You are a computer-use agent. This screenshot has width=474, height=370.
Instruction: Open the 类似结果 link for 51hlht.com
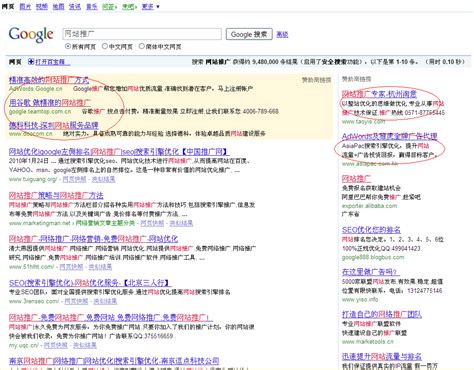pos(100,267)
